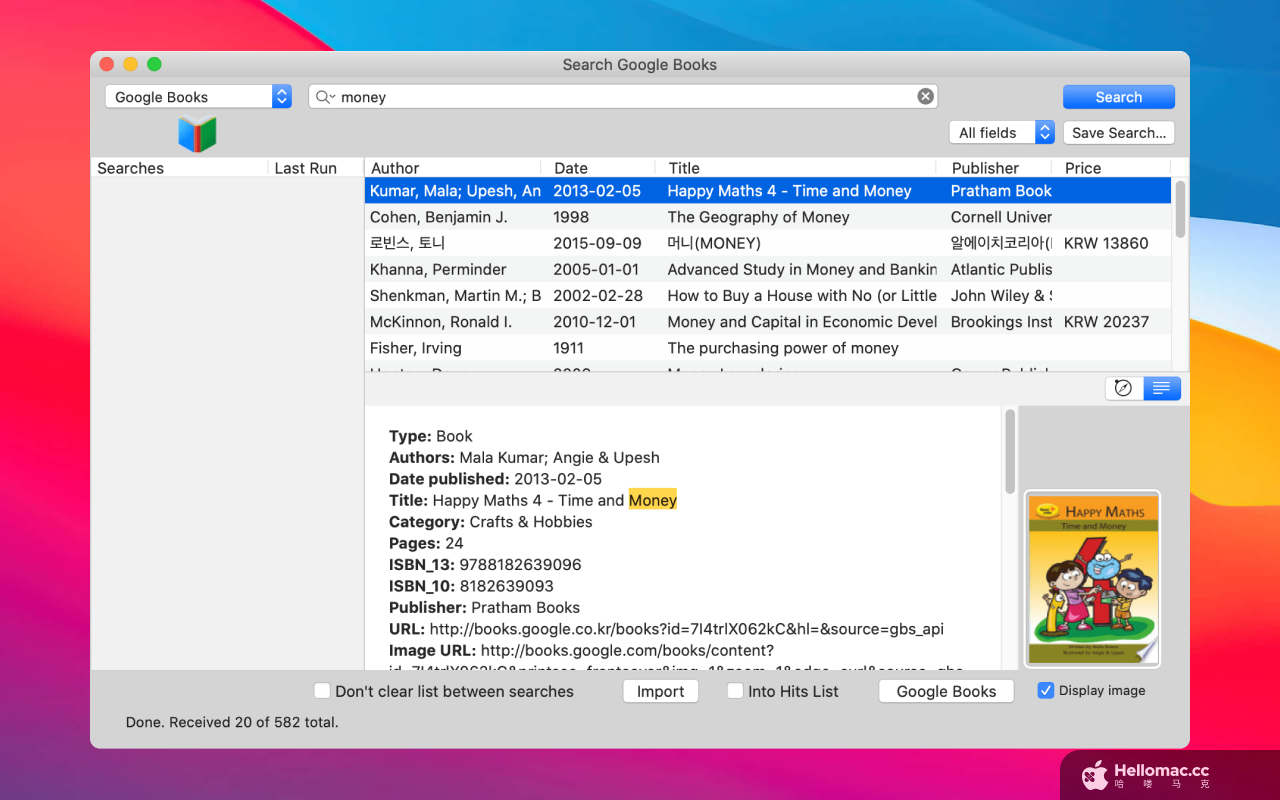Screen dimensions: 1280x800
Task: Clear the search field with the X icon
Action: coord(926,97)
